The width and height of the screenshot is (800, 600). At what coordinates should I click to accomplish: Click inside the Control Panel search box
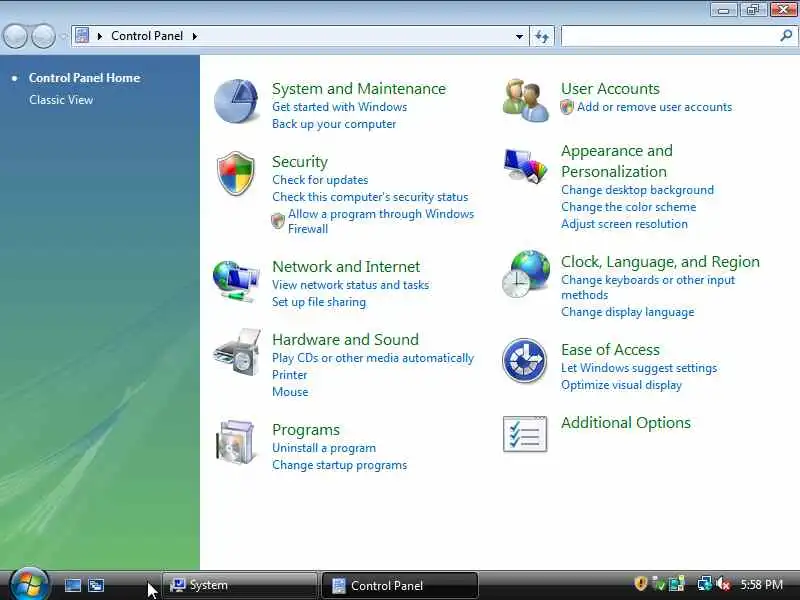(x=668, y=36)
